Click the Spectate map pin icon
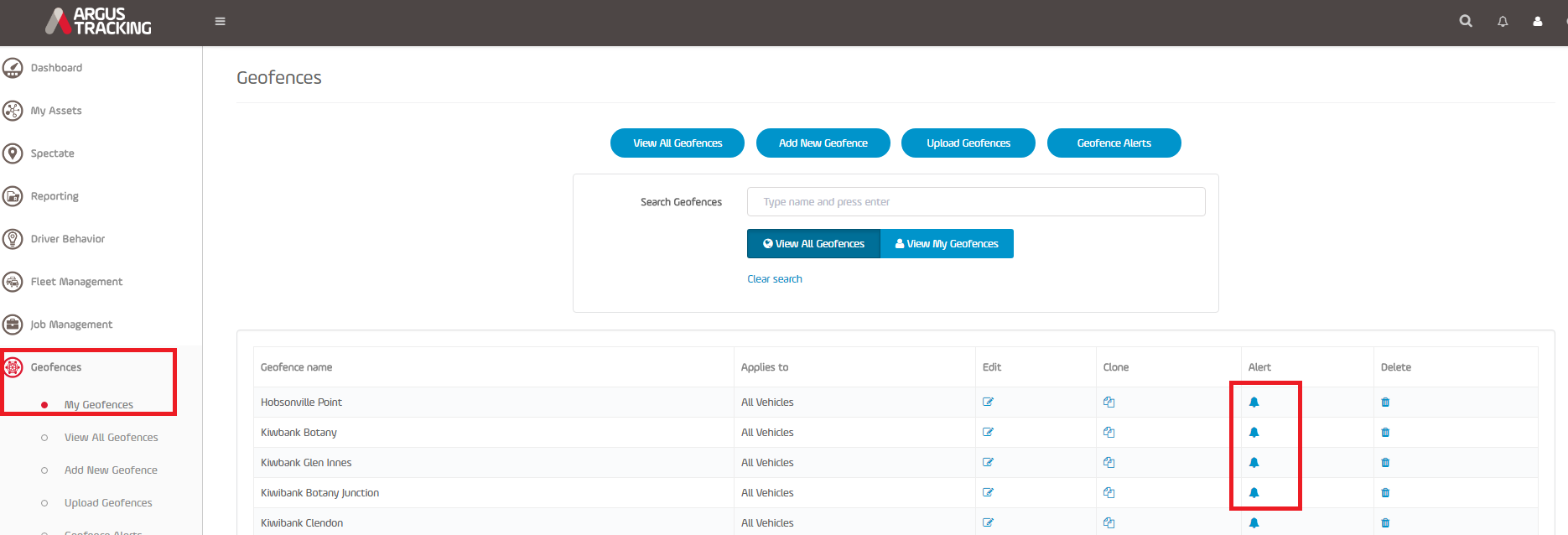 pos(13,153)
